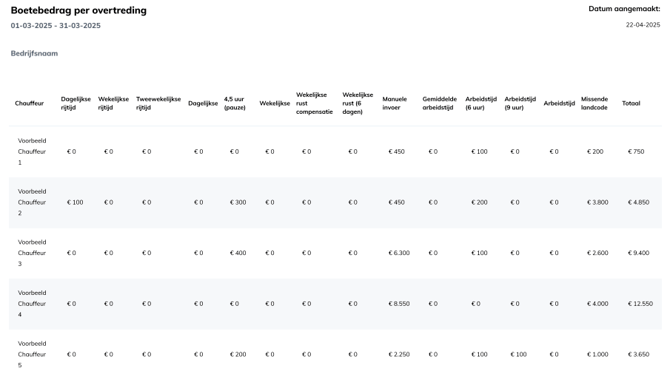The height and width of the screenshot is (385, 670).
Task: Click Chauffeur 3's Manuele invoer € 6.300
Action: [x=399, y=253]
